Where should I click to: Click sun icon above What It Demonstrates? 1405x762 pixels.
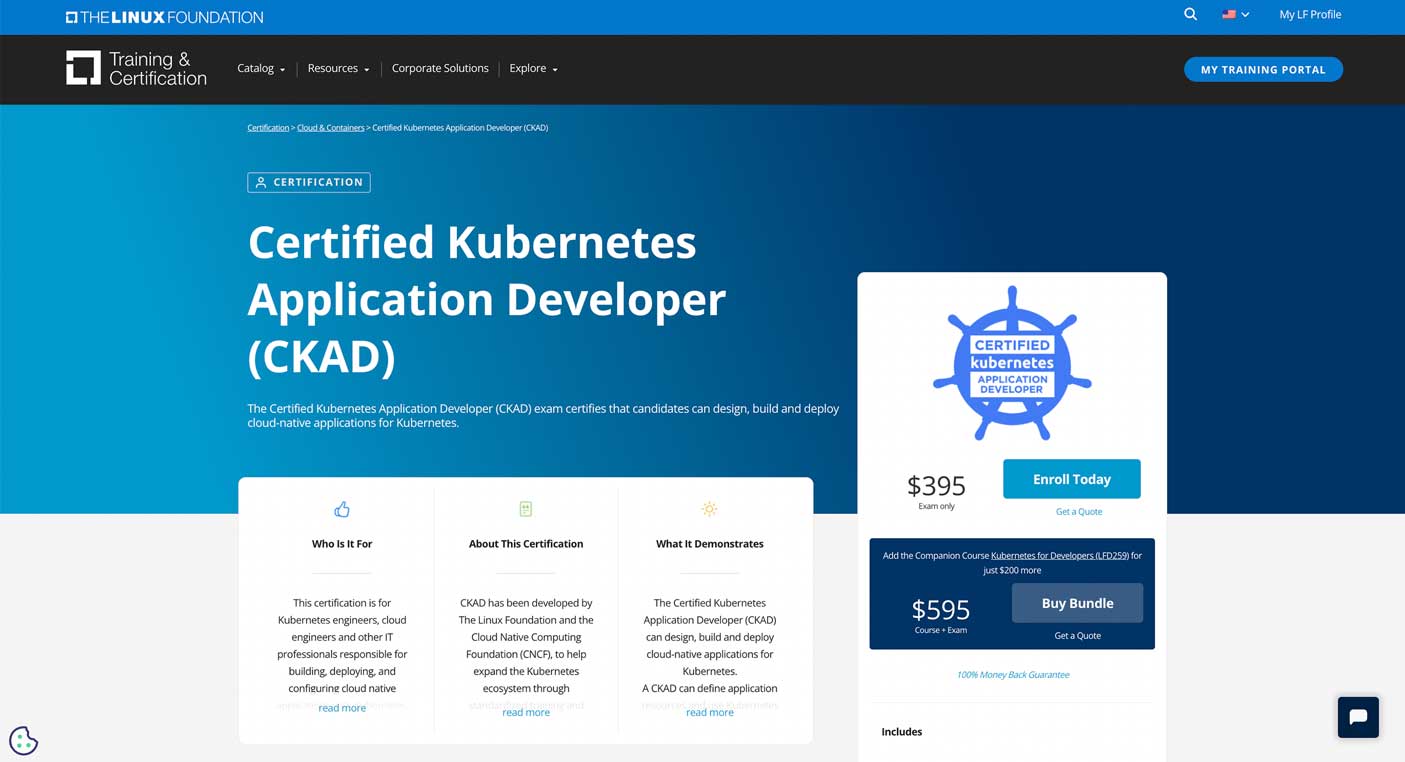pyautogui.click(x=709, y=509)
